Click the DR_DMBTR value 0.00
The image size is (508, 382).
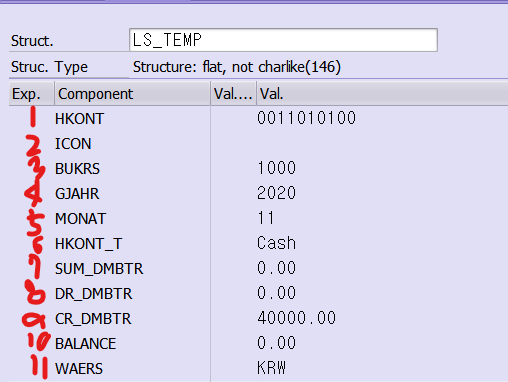click(277, 293)
